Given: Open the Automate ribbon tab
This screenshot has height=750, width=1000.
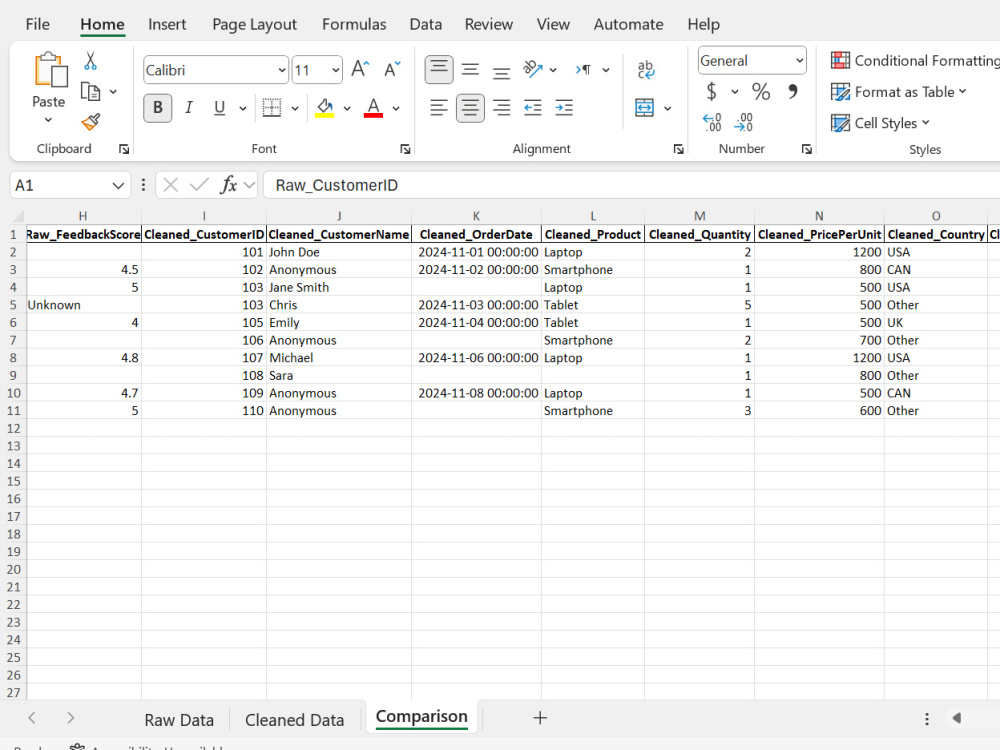Looking at the screenshot, I should (628, 24).
